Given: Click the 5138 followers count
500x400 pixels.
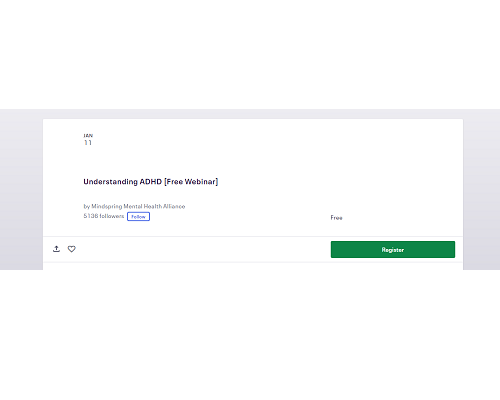Looking at the screenshot, I should click(104, 216).
